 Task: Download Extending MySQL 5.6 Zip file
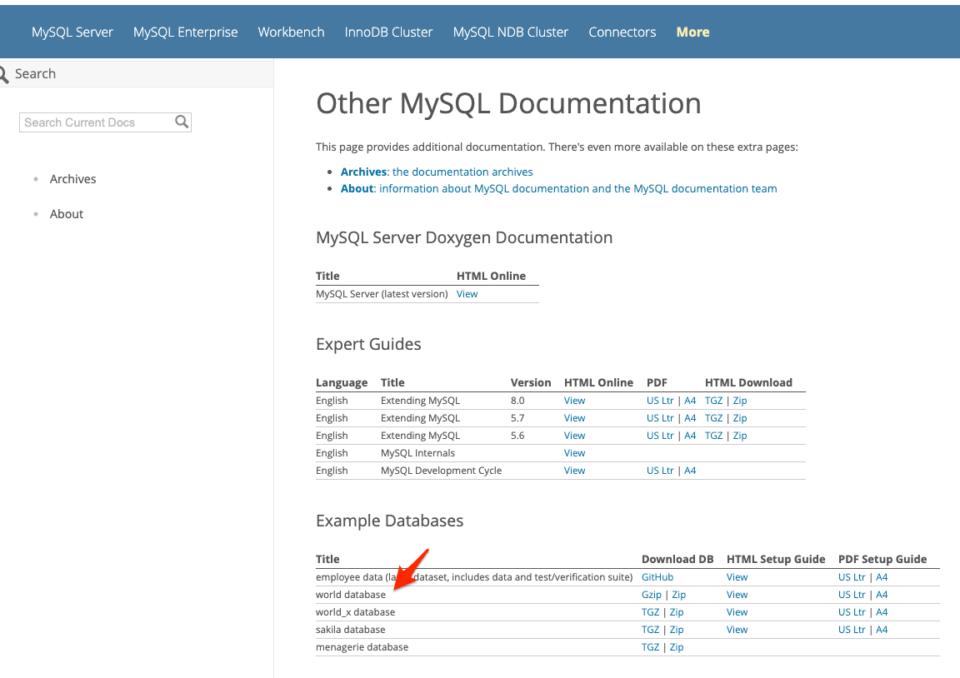[740, 435]
